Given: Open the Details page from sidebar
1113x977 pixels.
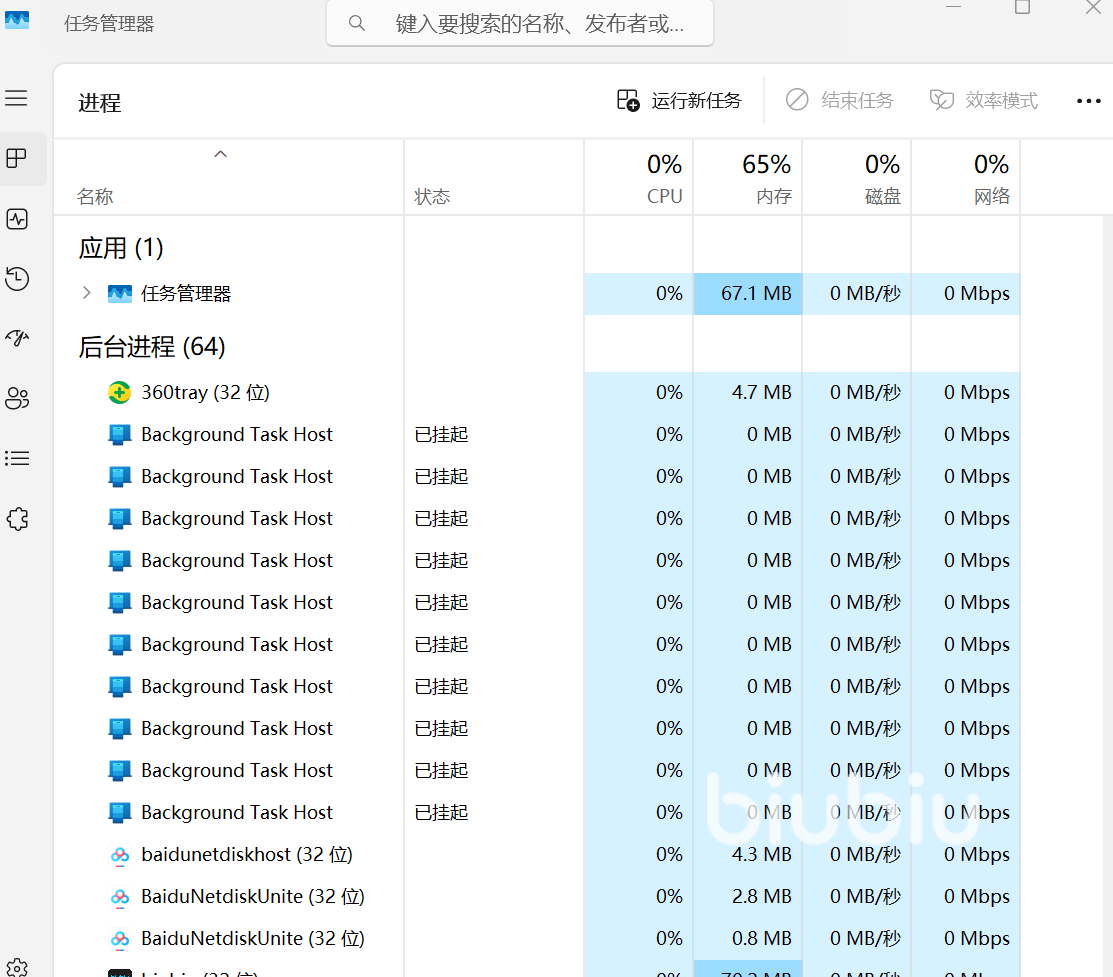Looking at the screenshot, I should pyautogui.click(x=17, y=459).
